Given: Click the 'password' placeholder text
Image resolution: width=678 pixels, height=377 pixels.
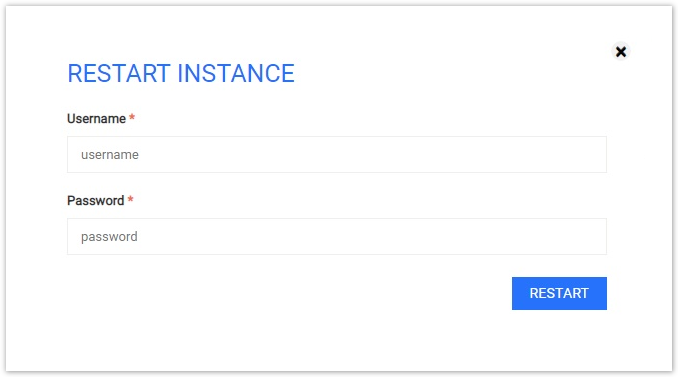Looking at the screenshot, I should (109, 237).
